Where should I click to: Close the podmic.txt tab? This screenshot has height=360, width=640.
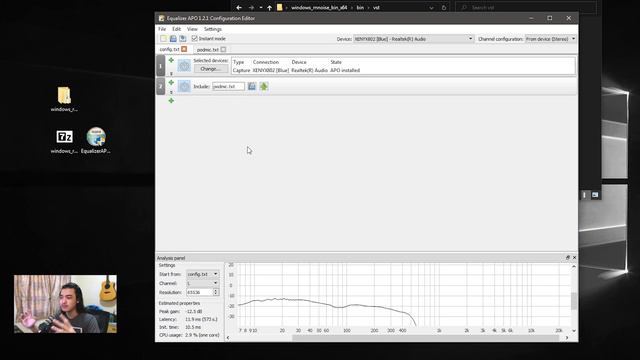pyautogui.click(x=223, y=49)
